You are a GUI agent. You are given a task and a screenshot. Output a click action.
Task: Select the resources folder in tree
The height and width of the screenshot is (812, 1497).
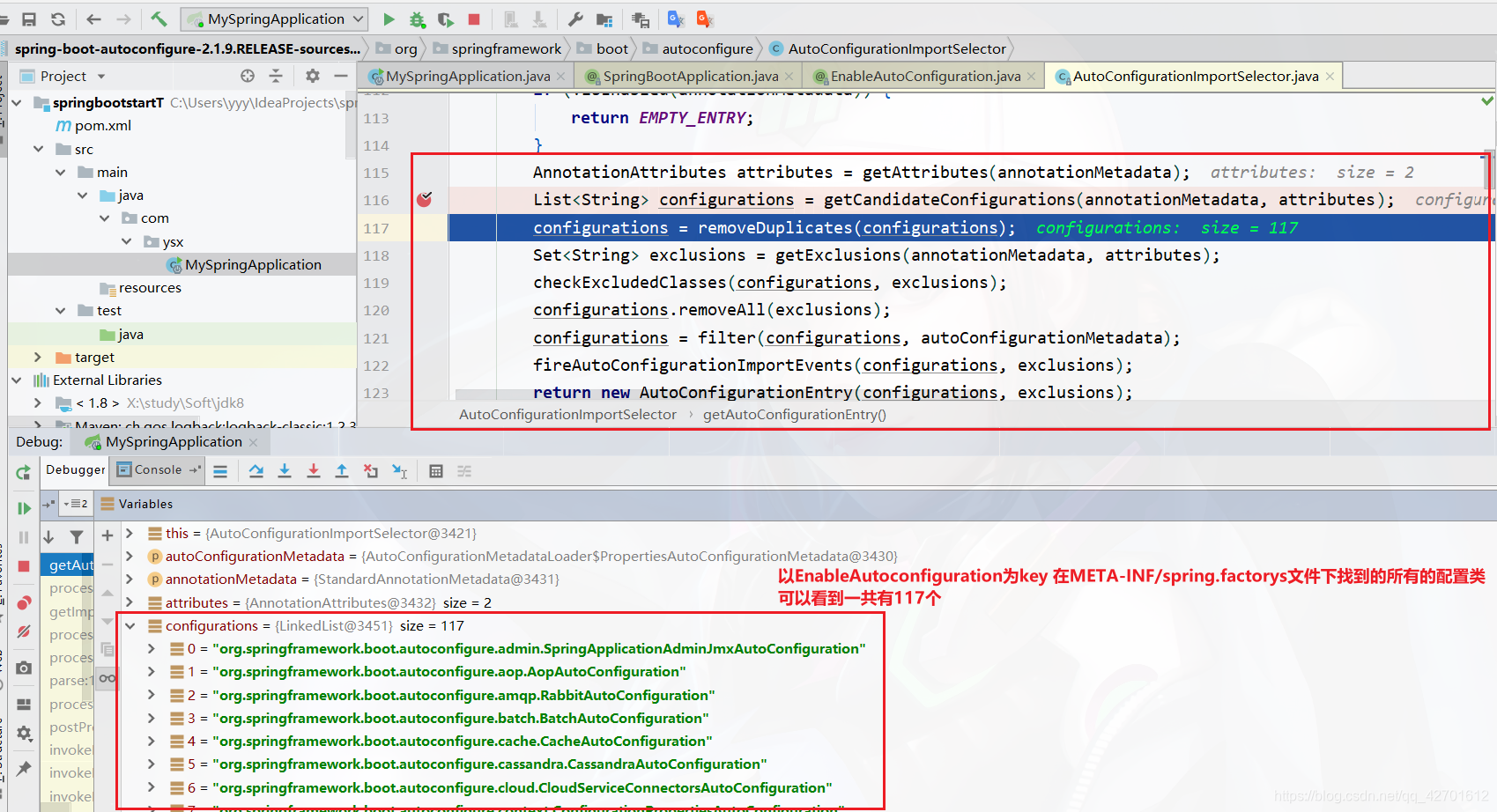140,287
